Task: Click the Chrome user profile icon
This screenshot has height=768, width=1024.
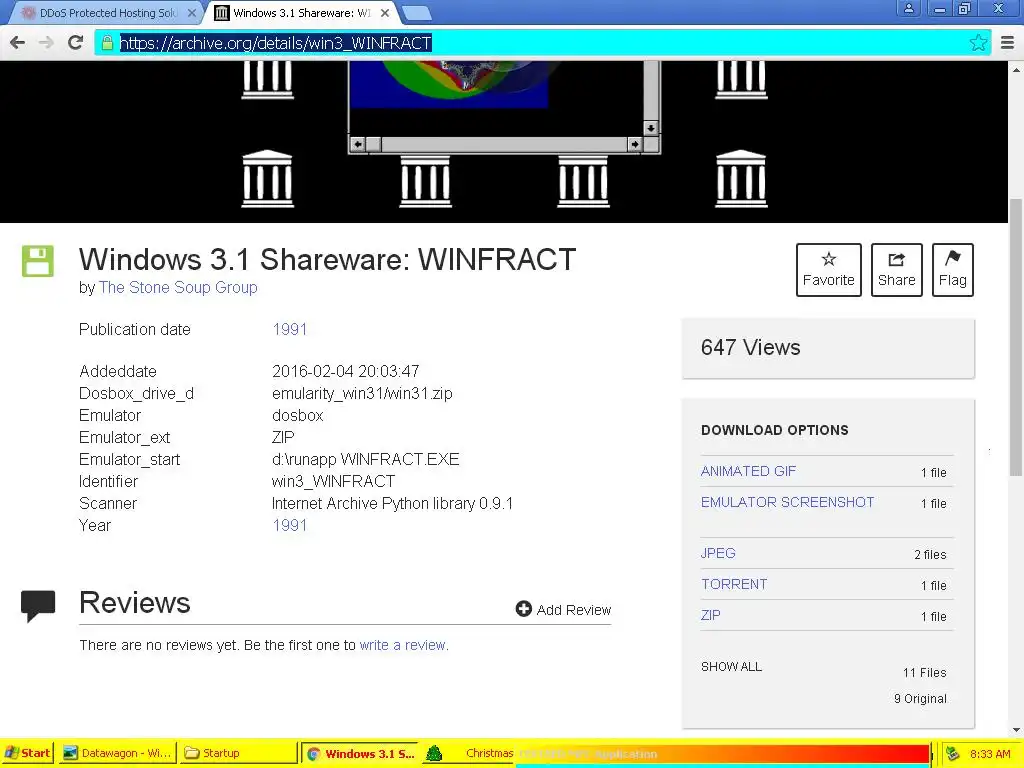Action: [x=908, y=8]
